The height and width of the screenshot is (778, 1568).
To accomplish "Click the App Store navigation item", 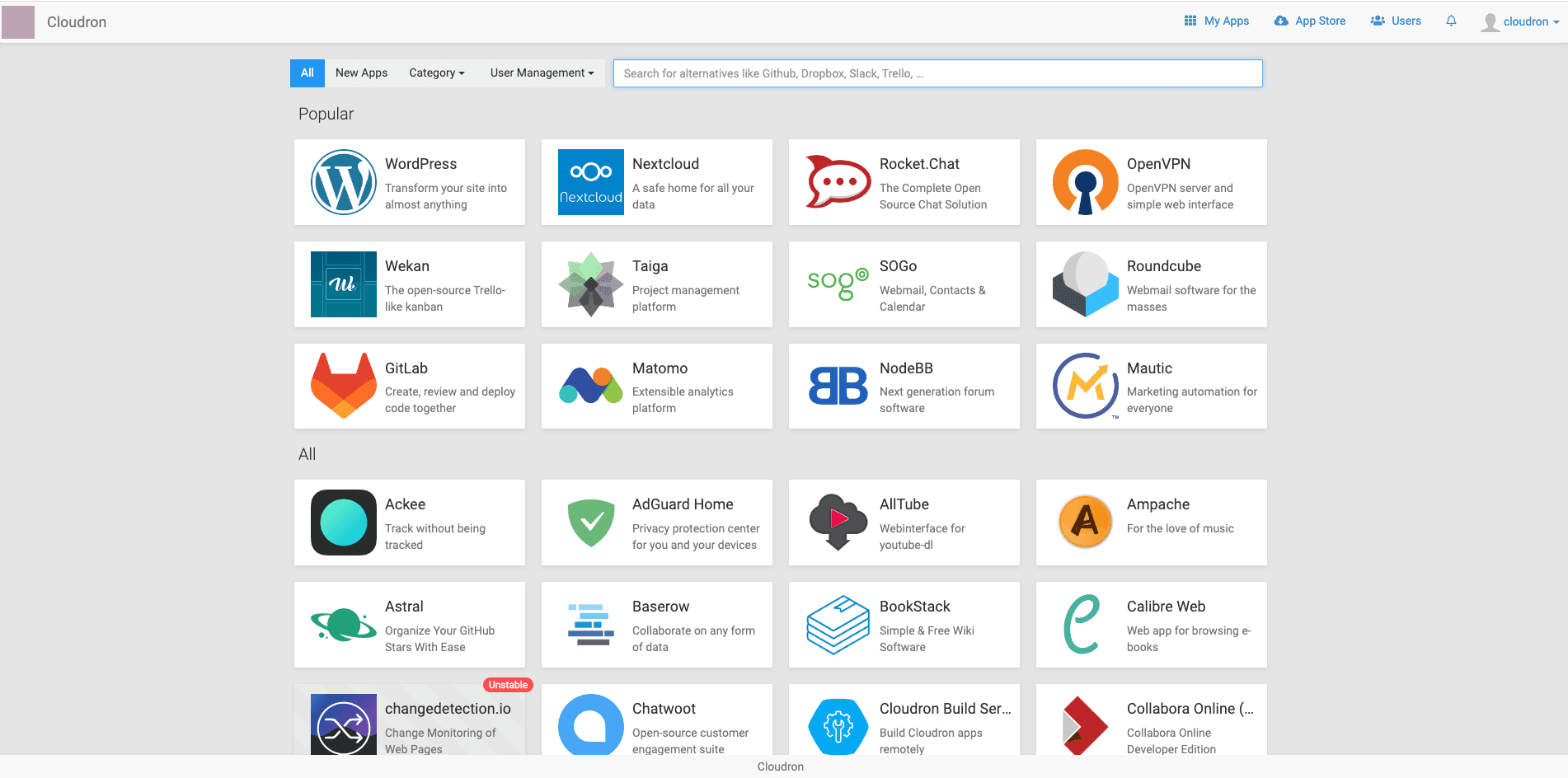I will (x=1310, y=21).
